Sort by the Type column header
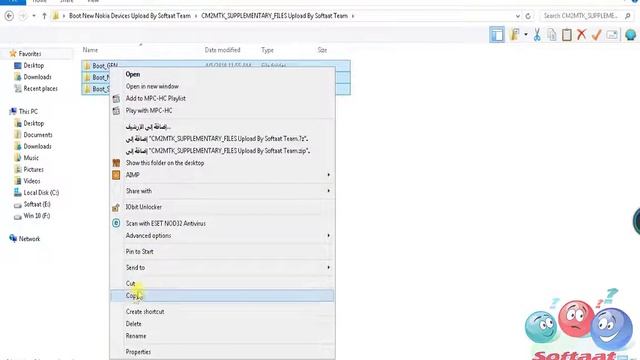 [x=267, y=50]
